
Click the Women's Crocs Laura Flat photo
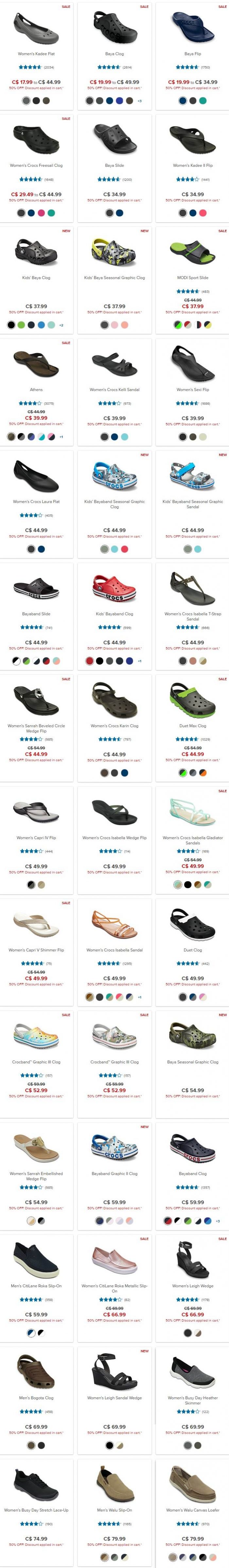click(37, 475)
